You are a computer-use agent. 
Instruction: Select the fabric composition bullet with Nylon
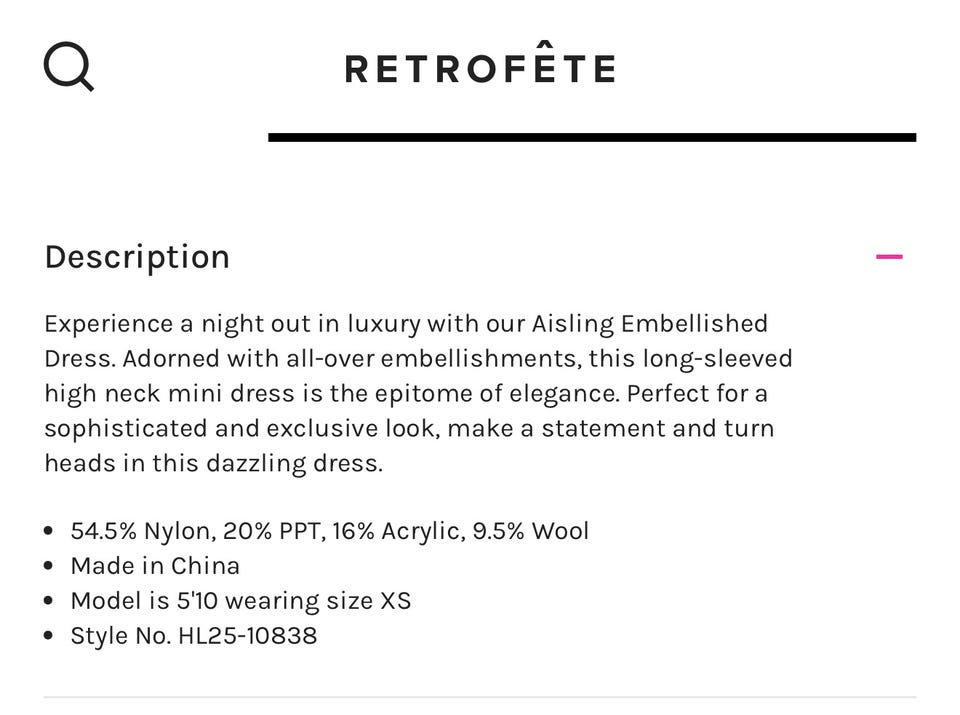pos(329,531)
